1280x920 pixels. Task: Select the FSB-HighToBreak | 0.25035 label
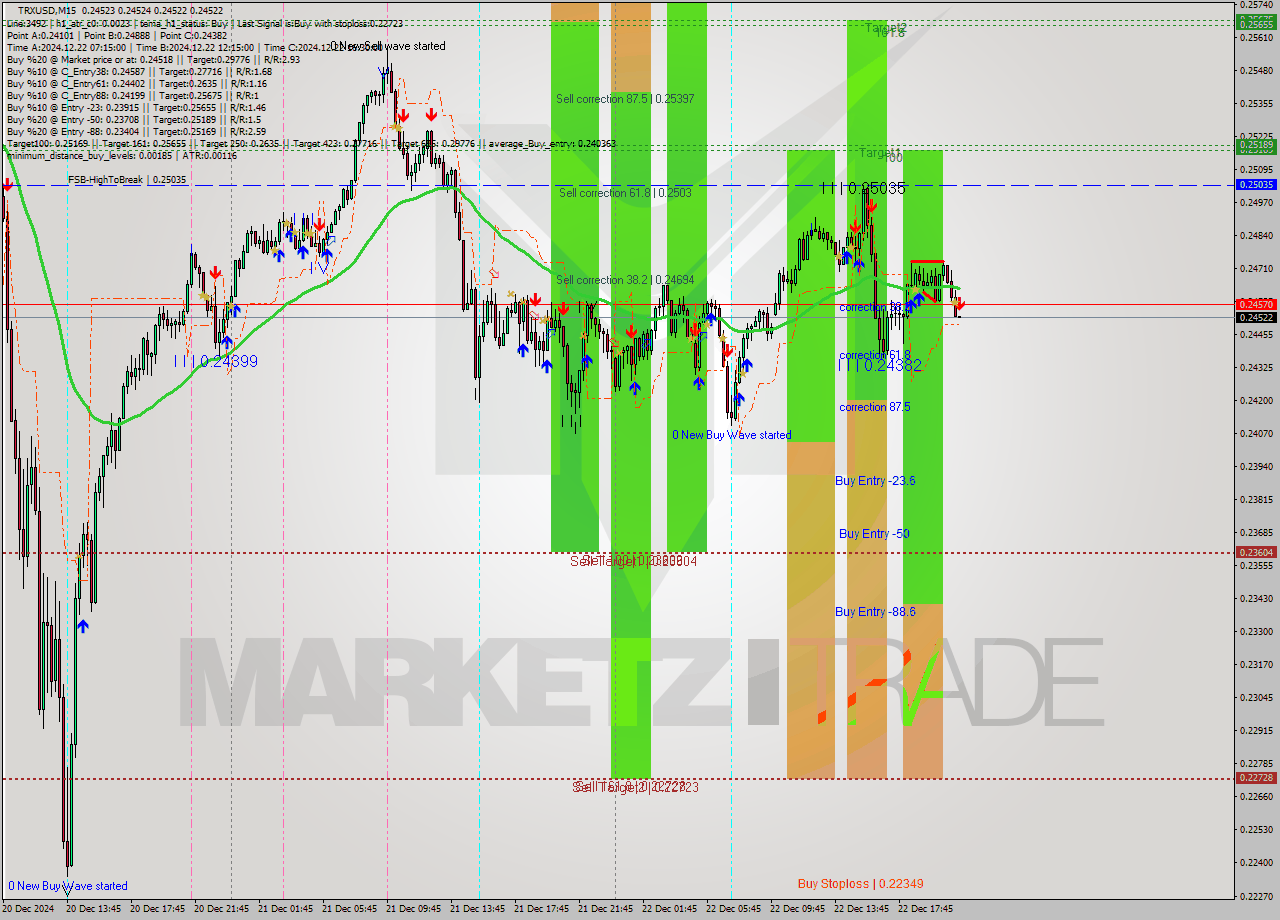(127, 180)
